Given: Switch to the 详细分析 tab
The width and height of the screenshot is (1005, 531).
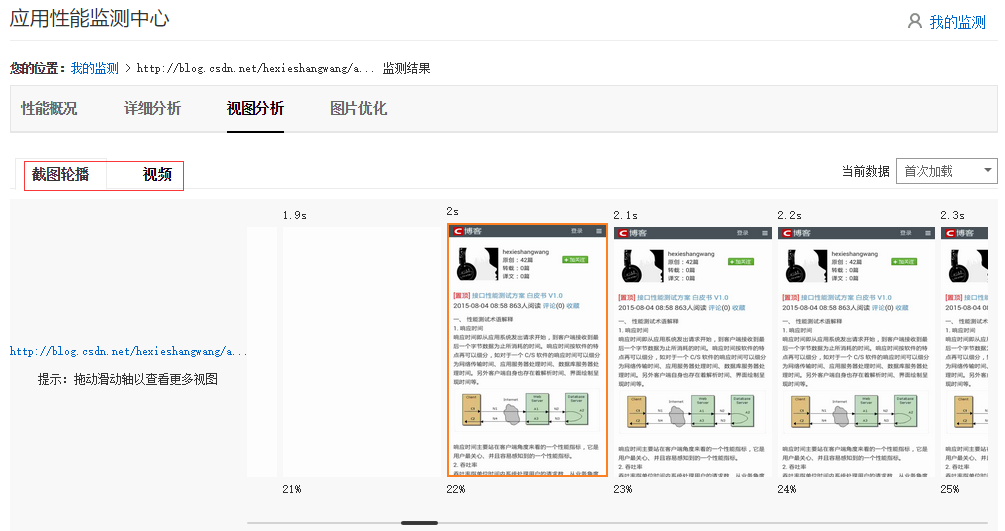Looking at the screenshot, I should [x=153, y=108].
